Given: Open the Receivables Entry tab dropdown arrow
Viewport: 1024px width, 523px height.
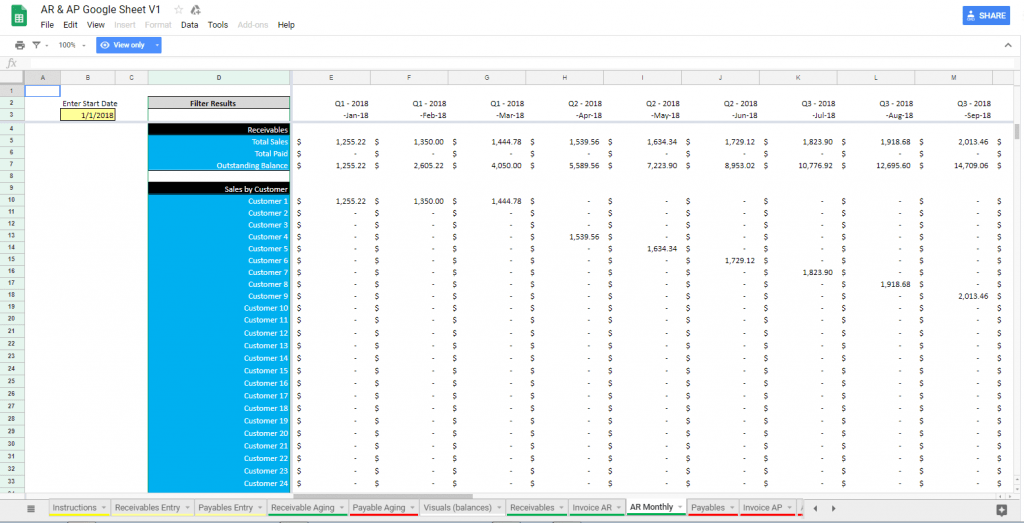Looking at the screenshot, I should 187,507.
